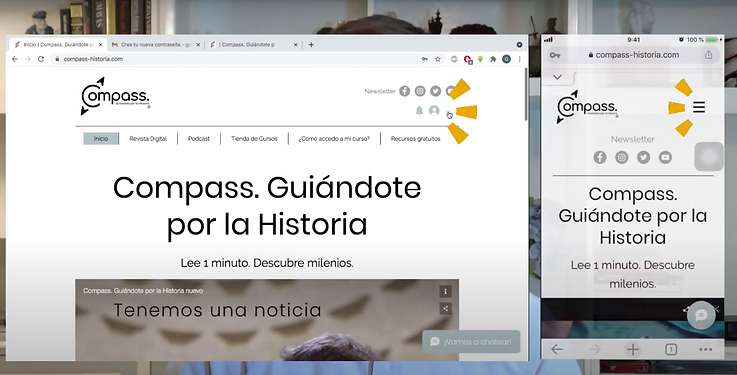
Task: Click Newsletter link on mobile site
Action: tap(633, 139)
